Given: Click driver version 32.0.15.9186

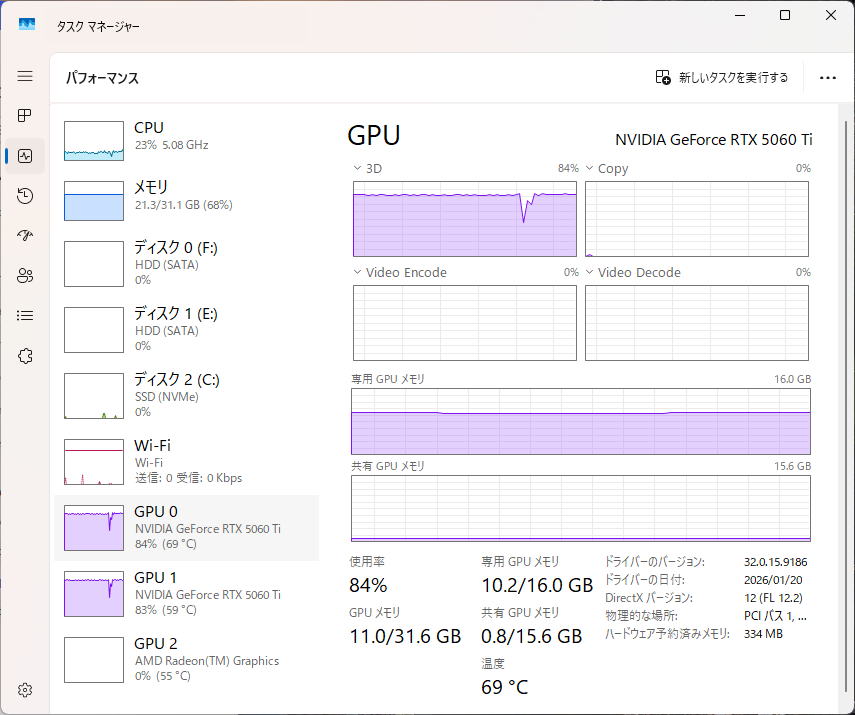Looking at the screenshot, I should coord(775,562).
